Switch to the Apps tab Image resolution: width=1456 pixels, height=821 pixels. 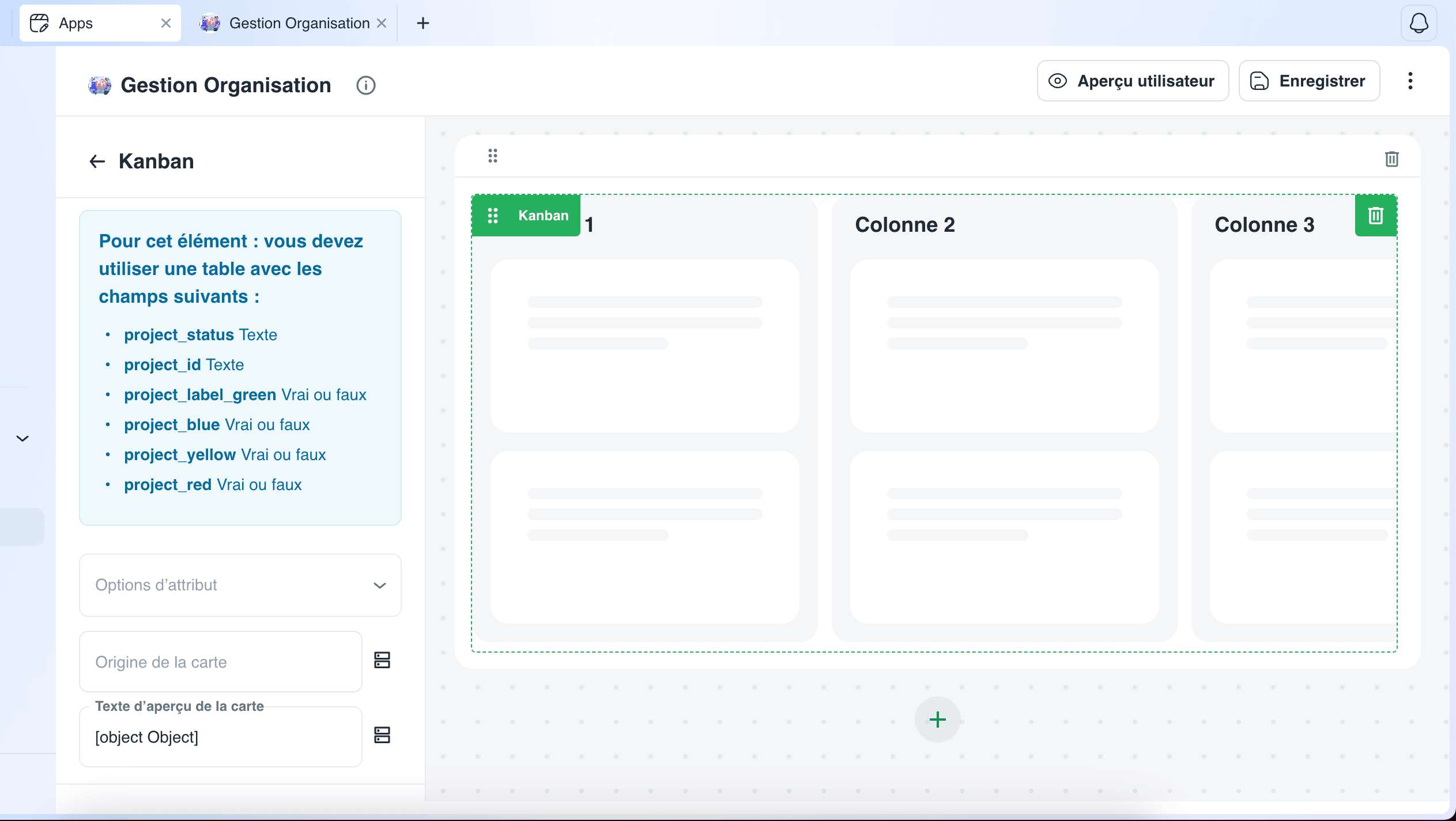click(100, 23)
